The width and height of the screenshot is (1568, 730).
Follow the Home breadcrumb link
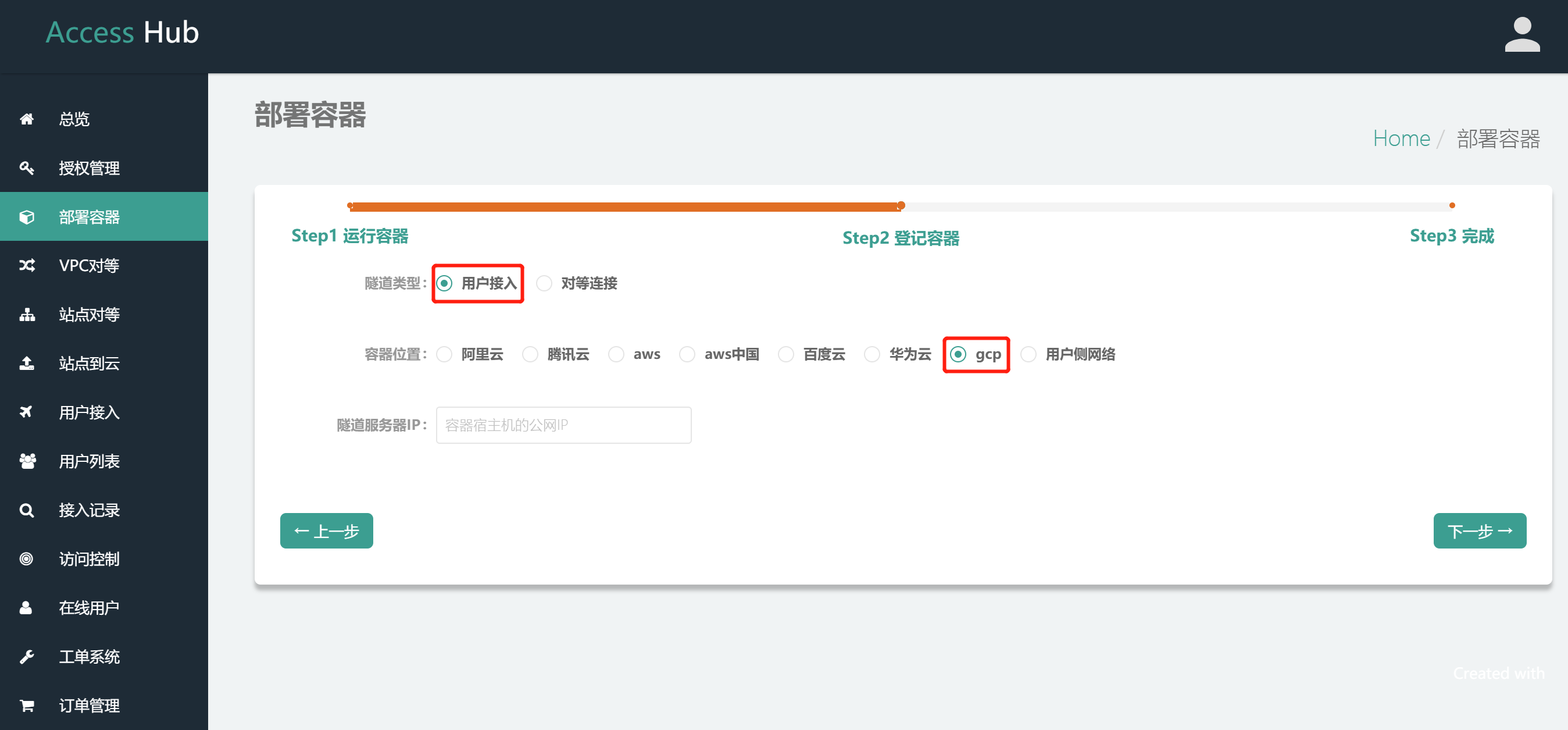(x=1401, y=139)
